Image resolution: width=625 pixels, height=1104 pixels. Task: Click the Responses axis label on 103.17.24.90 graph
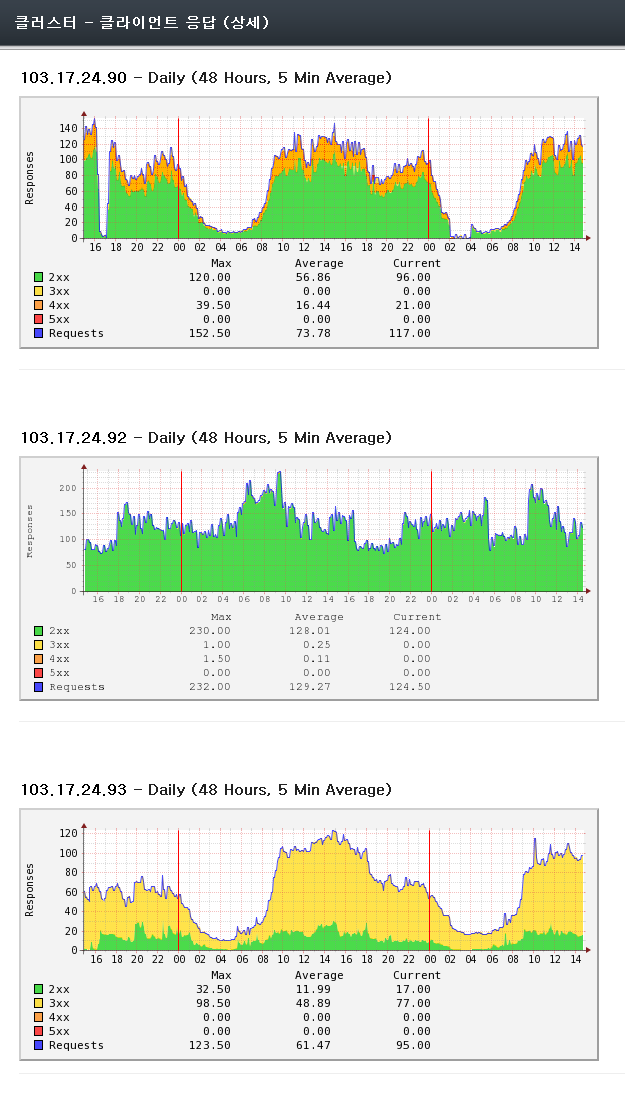point(30,179)
